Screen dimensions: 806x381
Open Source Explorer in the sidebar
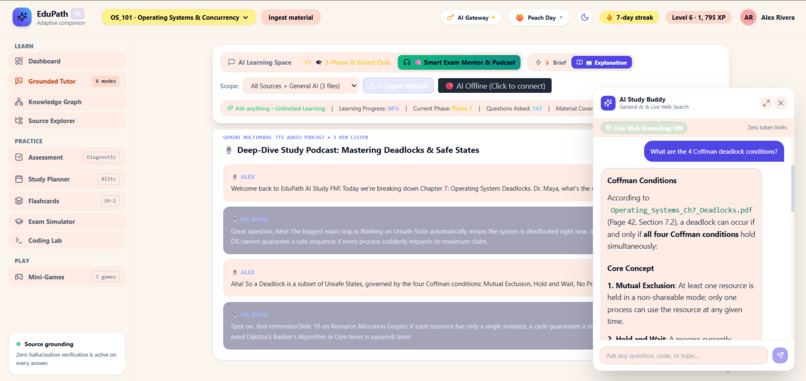[x=67, y=121]
